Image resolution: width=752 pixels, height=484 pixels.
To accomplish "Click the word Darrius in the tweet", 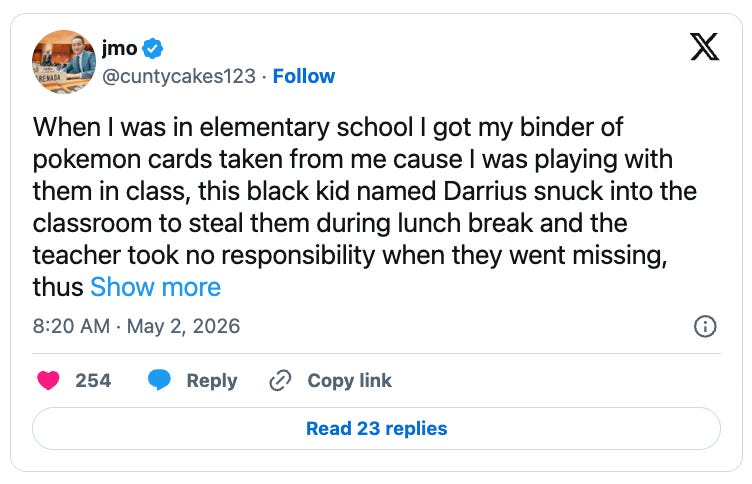I will click(x=485, y=191).
